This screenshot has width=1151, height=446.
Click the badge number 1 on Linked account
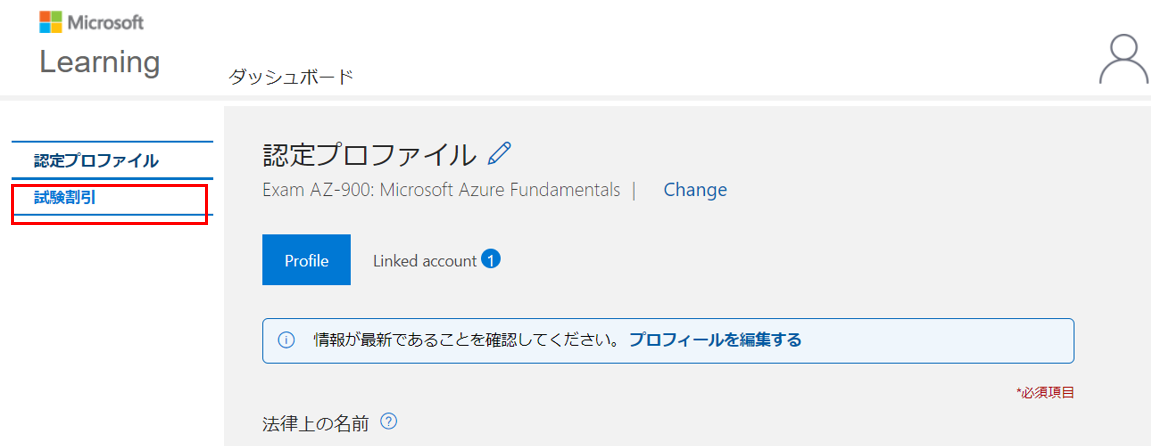pos(491,259)
